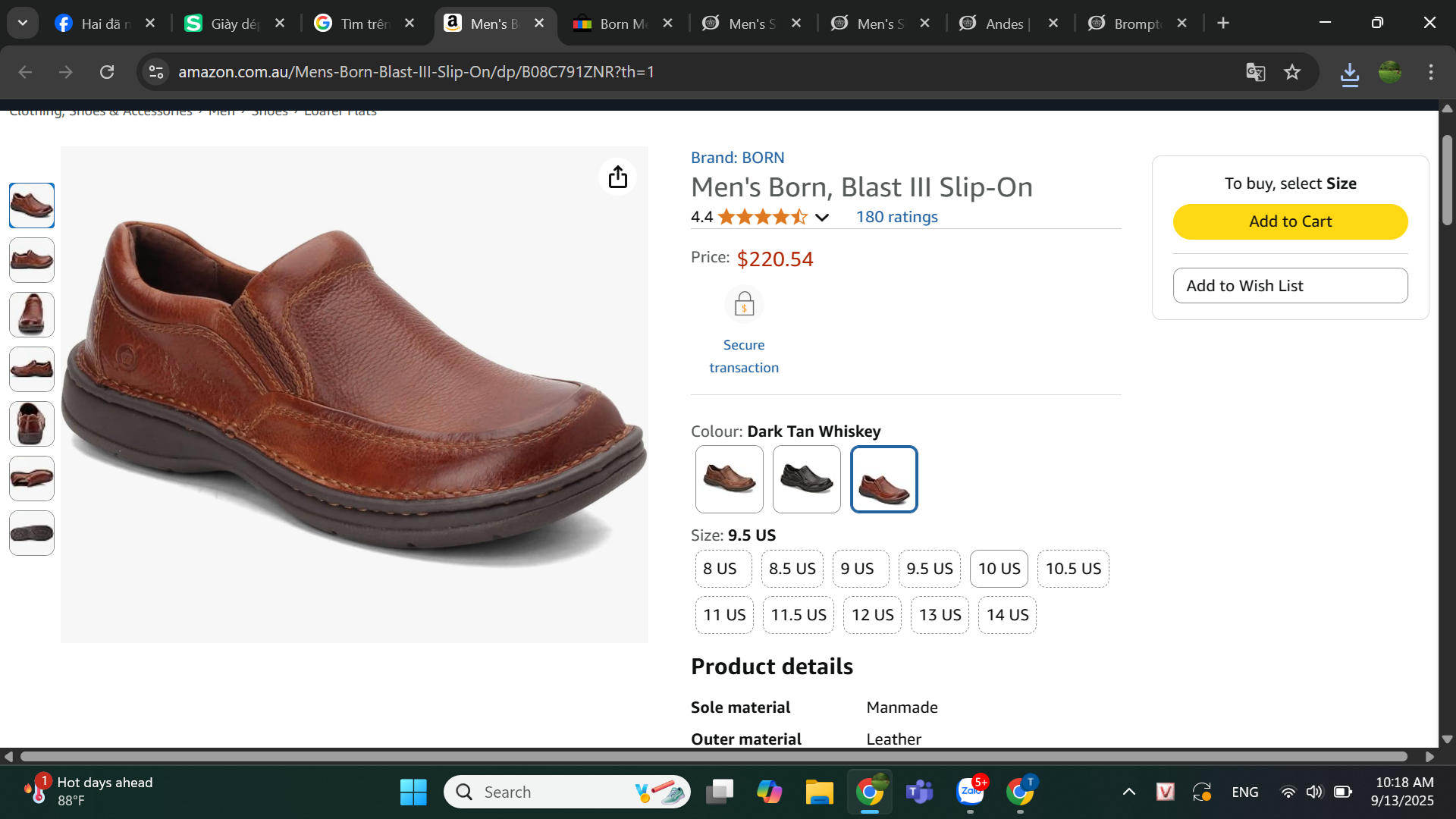
Task: Click the translate page icon in address bar
Action: pos(1256,72)
